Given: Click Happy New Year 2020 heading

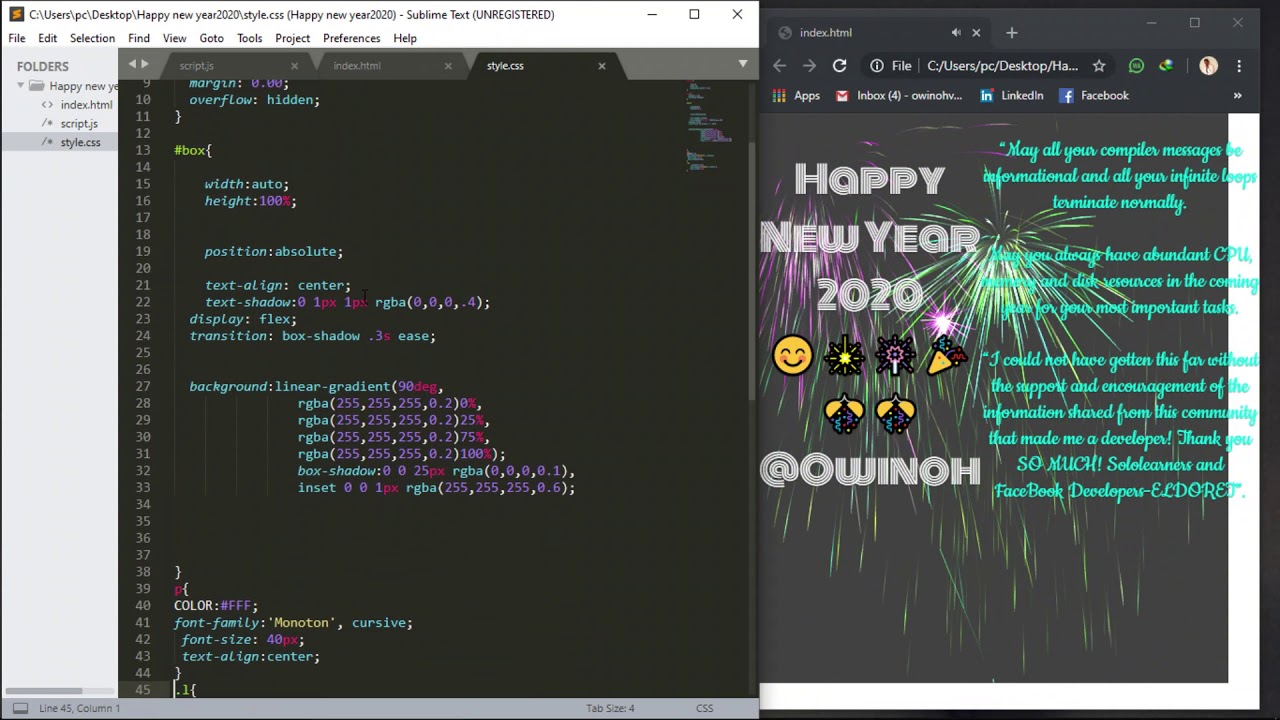Looking at the screenshot, I should (870, 238).
